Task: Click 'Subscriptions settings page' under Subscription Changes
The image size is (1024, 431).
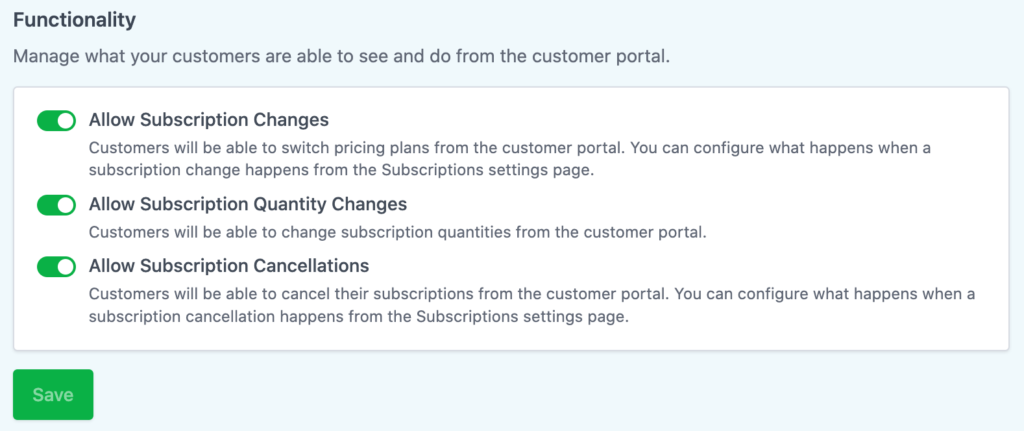Action: click(489, 171)
